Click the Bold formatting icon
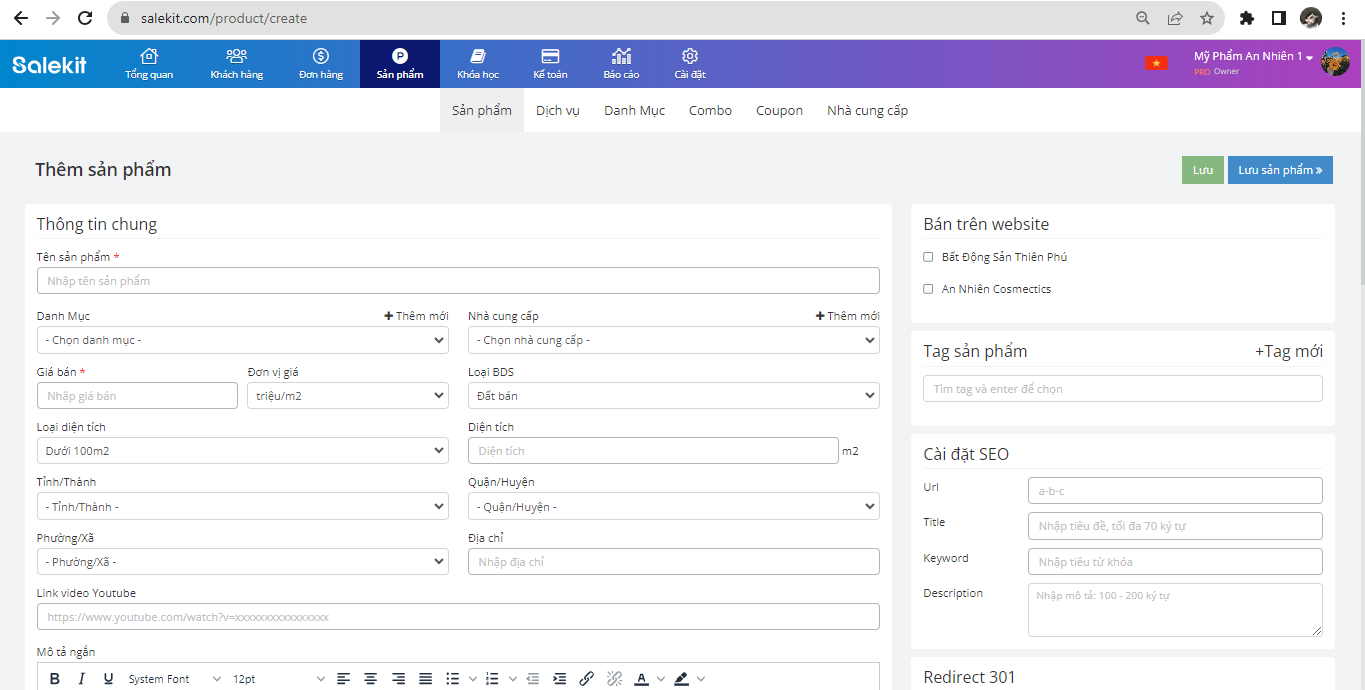Viewport: 1365px width, 690px height. click(55, 679)
